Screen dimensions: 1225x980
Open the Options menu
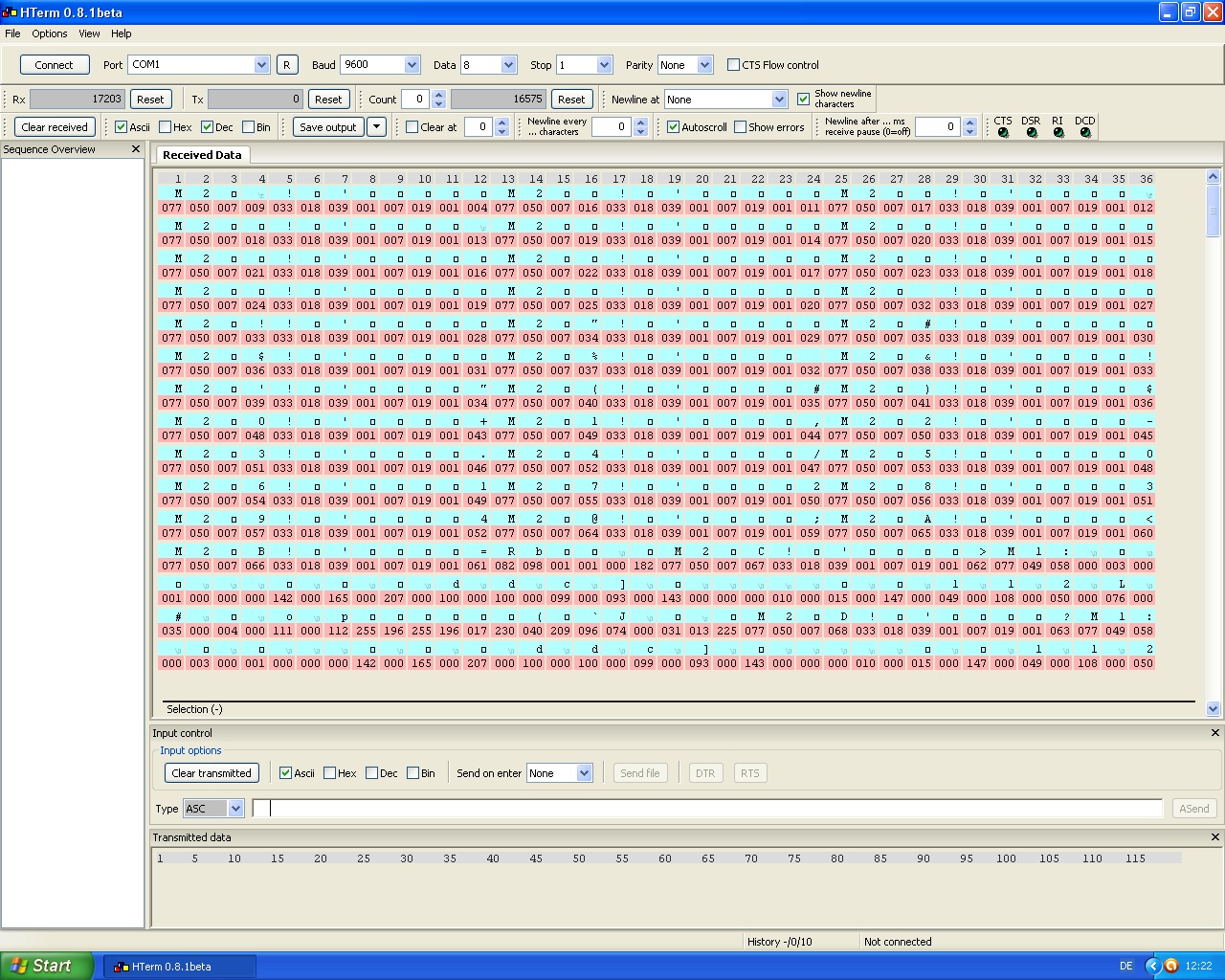(x=49, y=33)
